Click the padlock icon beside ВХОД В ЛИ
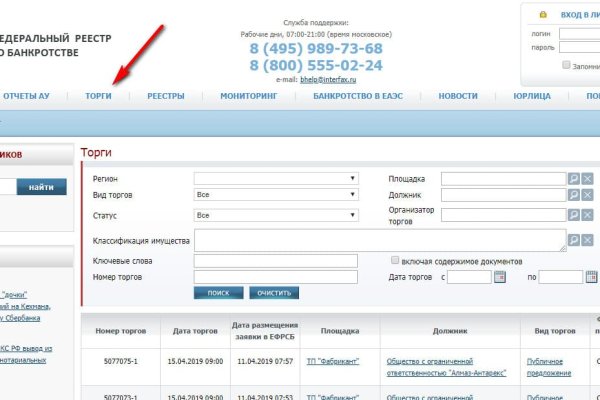 543,15
